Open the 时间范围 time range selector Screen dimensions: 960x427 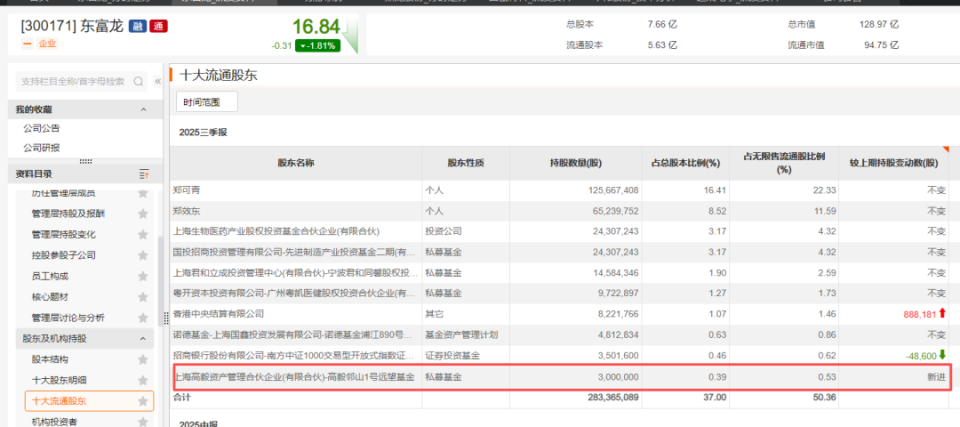[x=207, y=101]
